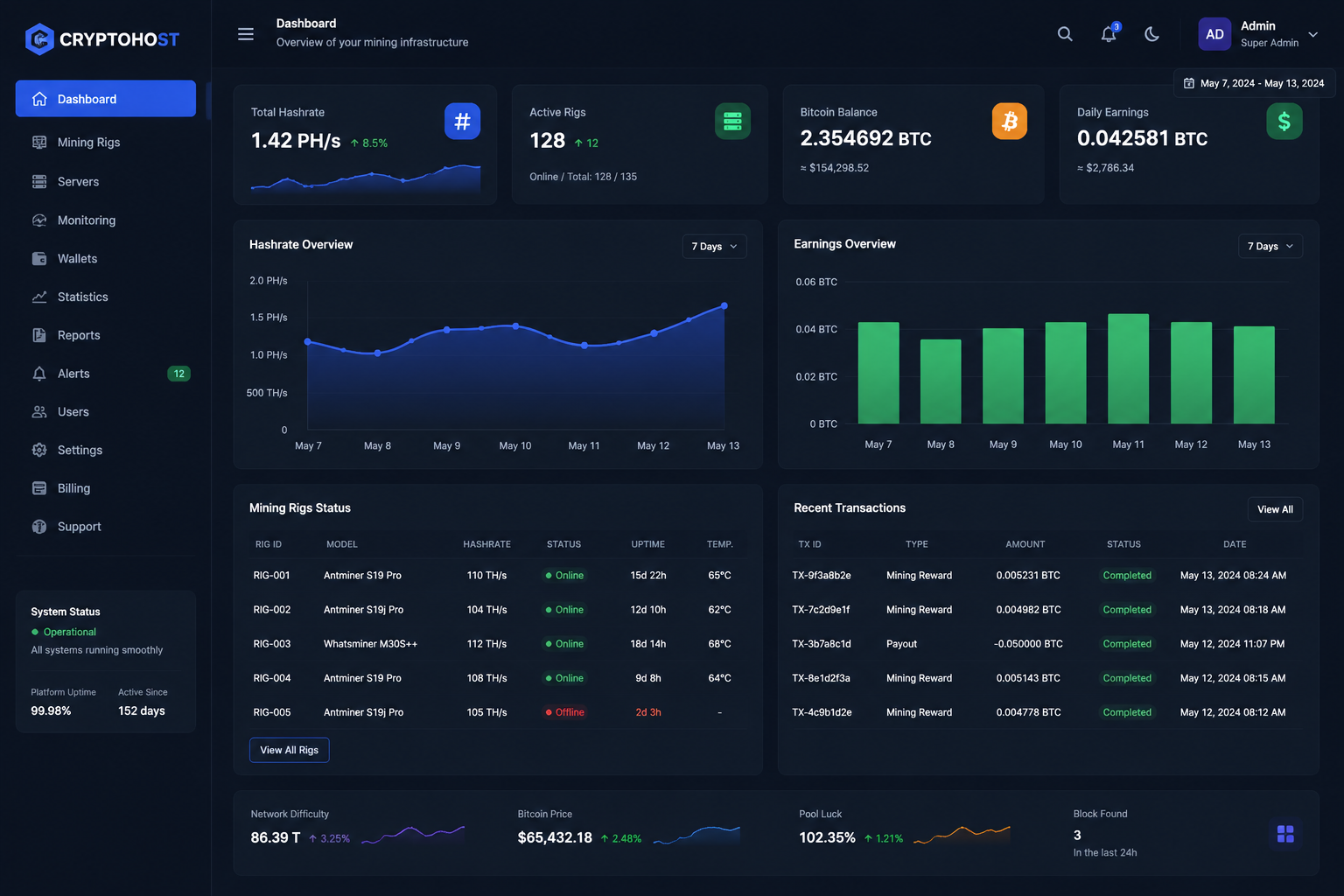Open Monitoring in the sidebar

click(106, 220)
